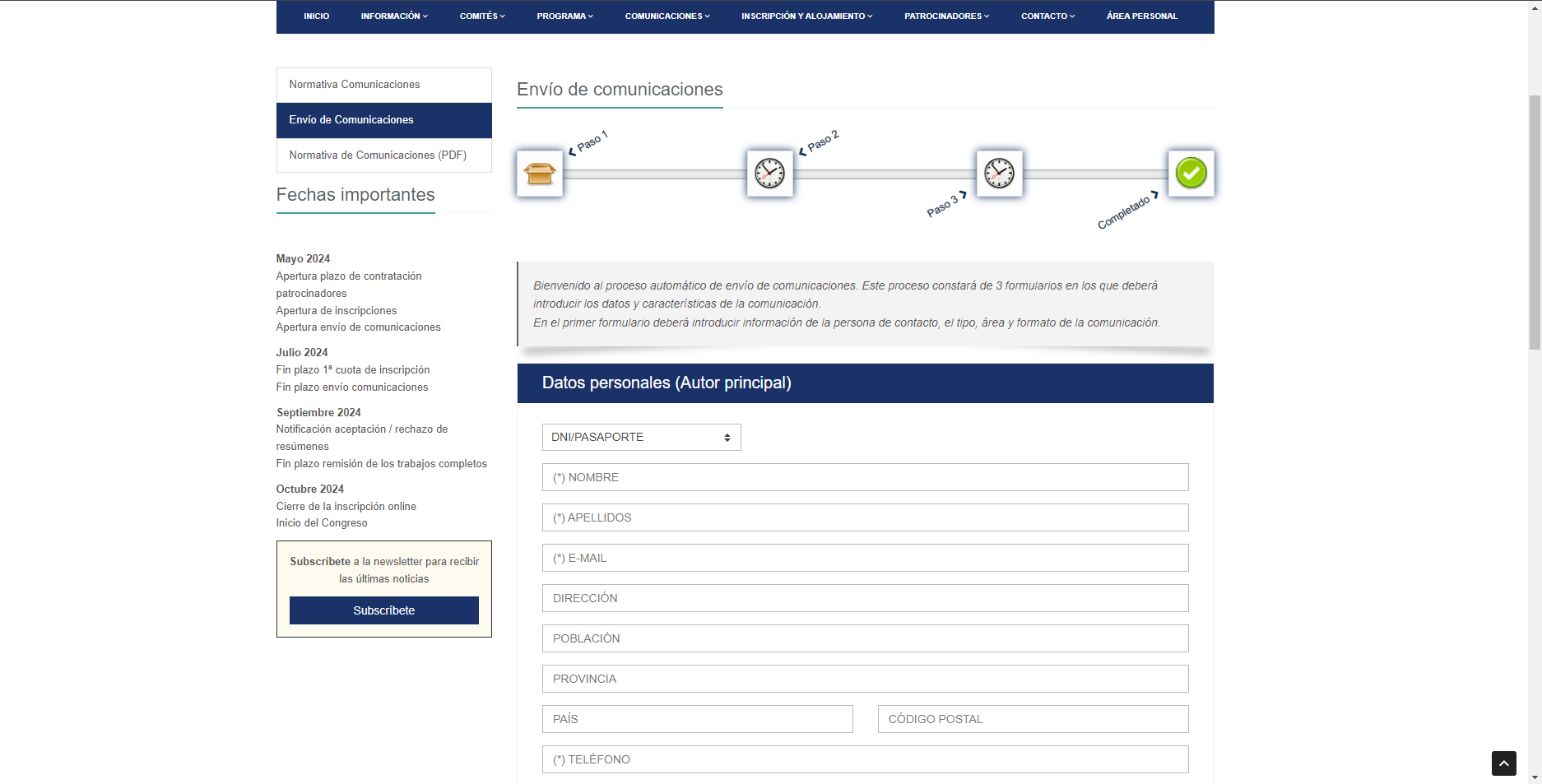The width and height of the screenshot is (1542, 784).
Task: Open Inscripción y Alojamiento menu
Action: pos(806,16)
